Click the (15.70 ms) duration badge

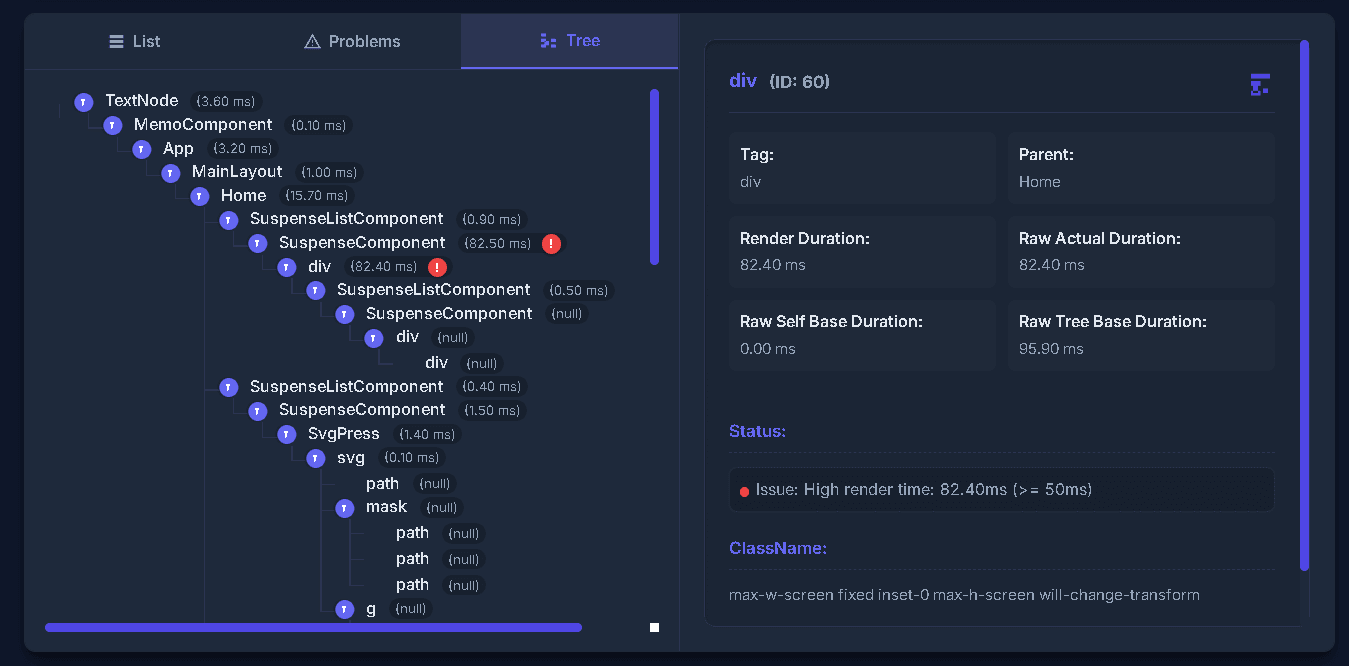click(316, 196)
